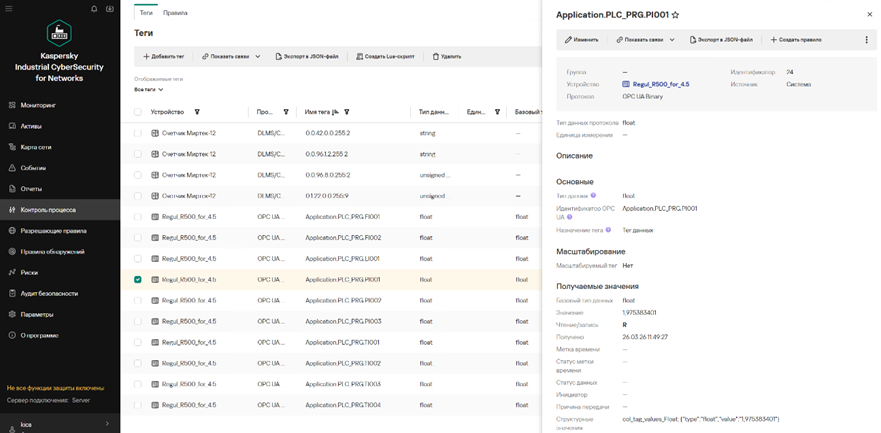This screenshot has width=881, height=433.
Task: Toggle the select-all checkbox in table header
Action: 138,112
